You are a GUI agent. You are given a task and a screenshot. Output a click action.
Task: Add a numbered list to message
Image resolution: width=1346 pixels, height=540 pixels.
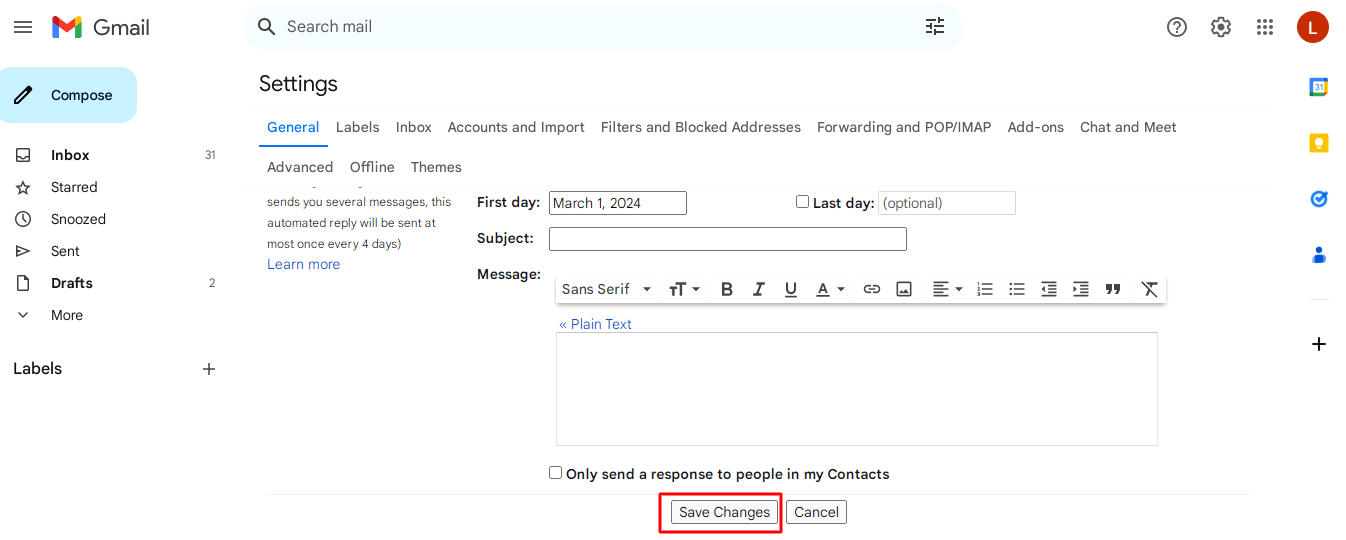(x=985, y=289)
